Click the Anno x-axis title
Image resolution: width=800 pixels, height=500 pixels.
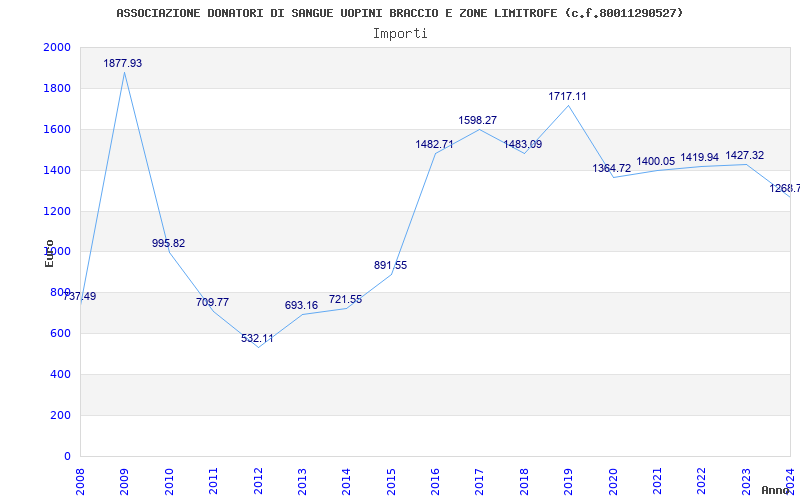(775, 490)
